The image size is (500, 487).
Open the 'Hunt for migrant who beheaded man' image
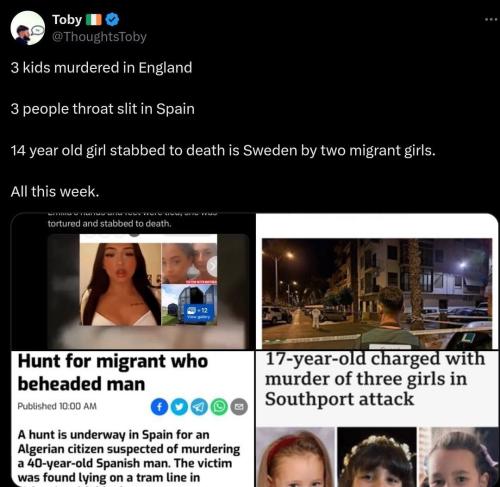[x=133, y=419]
